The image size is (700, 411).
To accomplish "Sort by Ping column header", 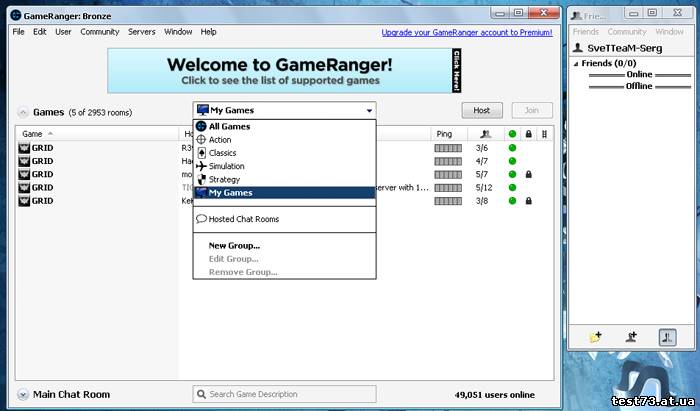I will click(449, 134).
